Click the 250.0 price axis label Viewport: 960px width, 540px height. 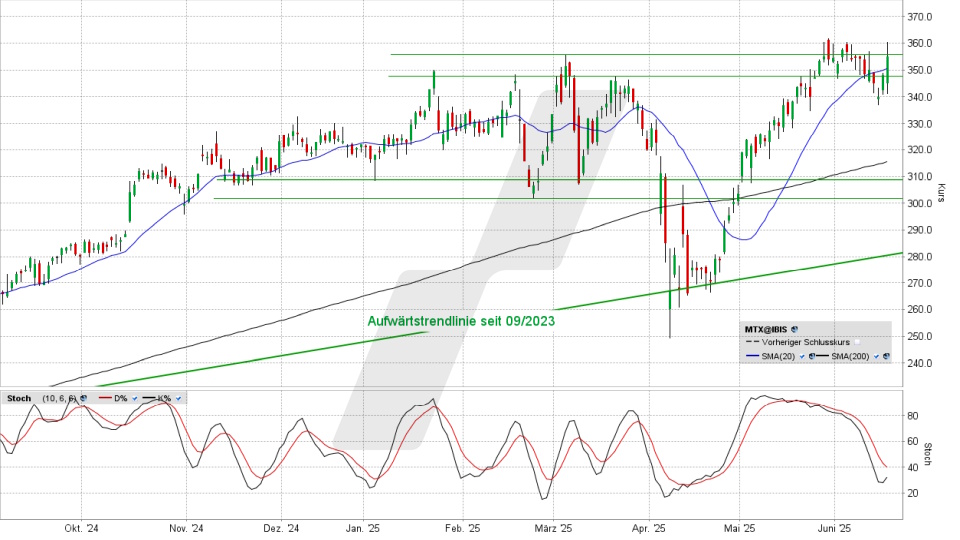pyautogui.click(x=919, y=336)
